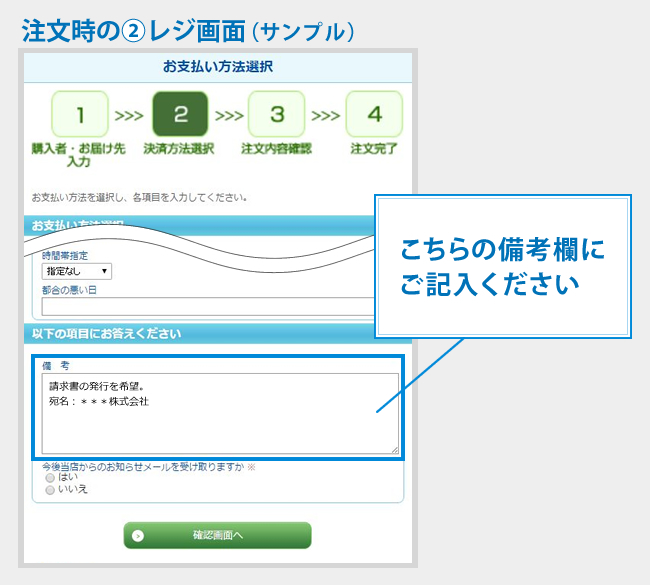Select the はい radio button
Screen dimensions: 650x585
point(50,478)
